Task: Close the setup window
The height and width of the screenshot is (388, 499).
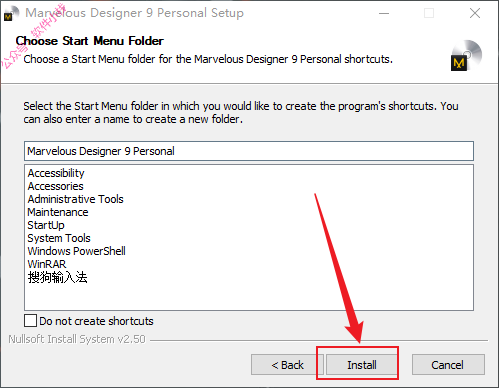Action: [x=475, y=13]
